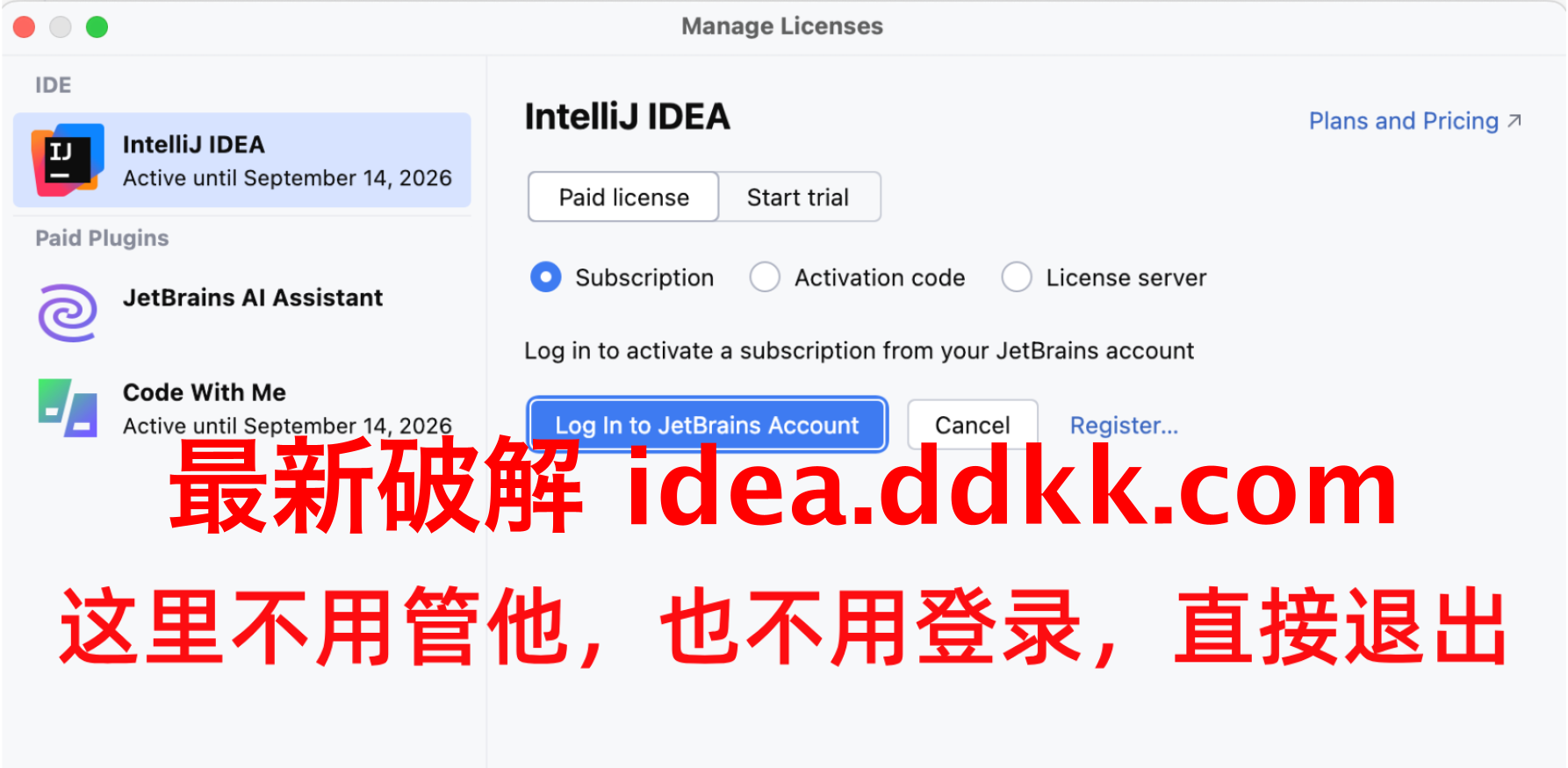The width and height of the screenshot is (1568, 768).
Task: Click the Code With Me icon
Action: coord(68,408)
